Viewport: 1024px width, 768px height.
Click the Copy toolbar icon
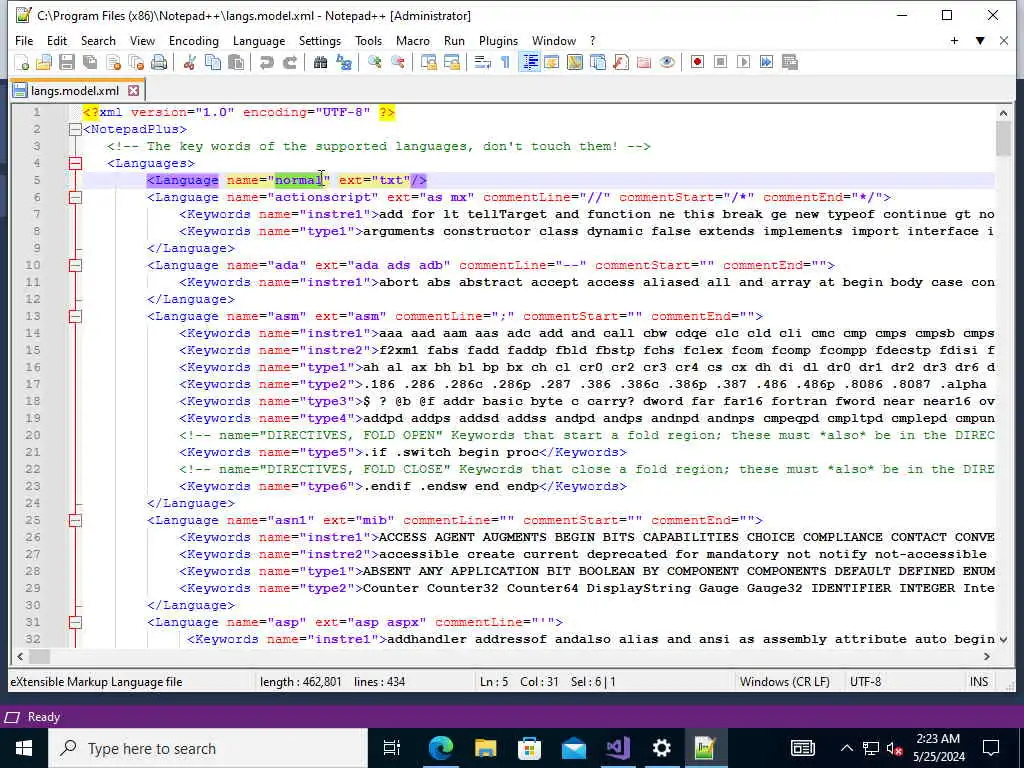point(213,62)
